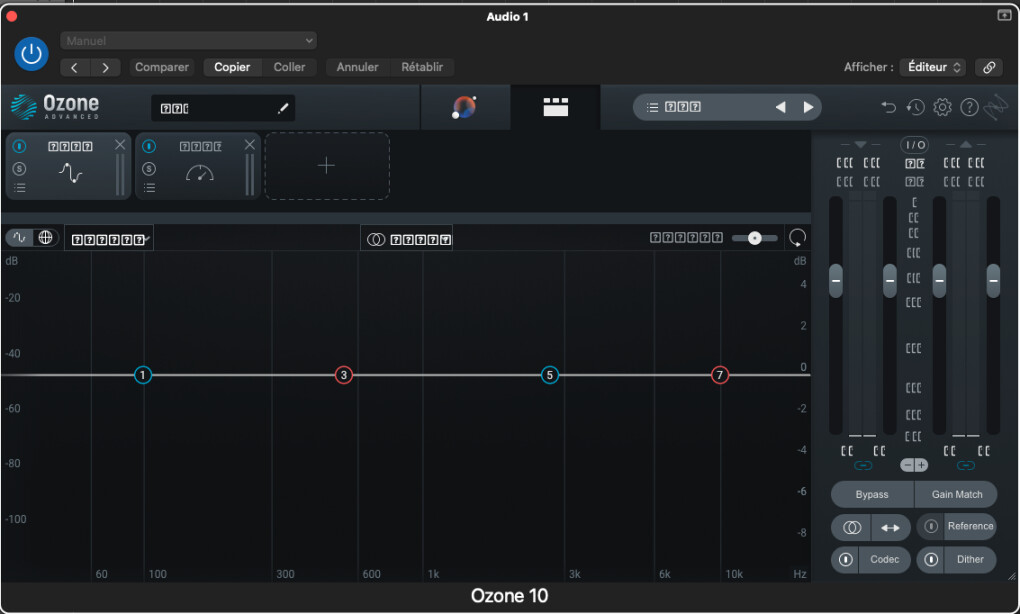Adjust right output gain fader
This screenshot has height=614, width=1020.
click(x=993, y=281)
